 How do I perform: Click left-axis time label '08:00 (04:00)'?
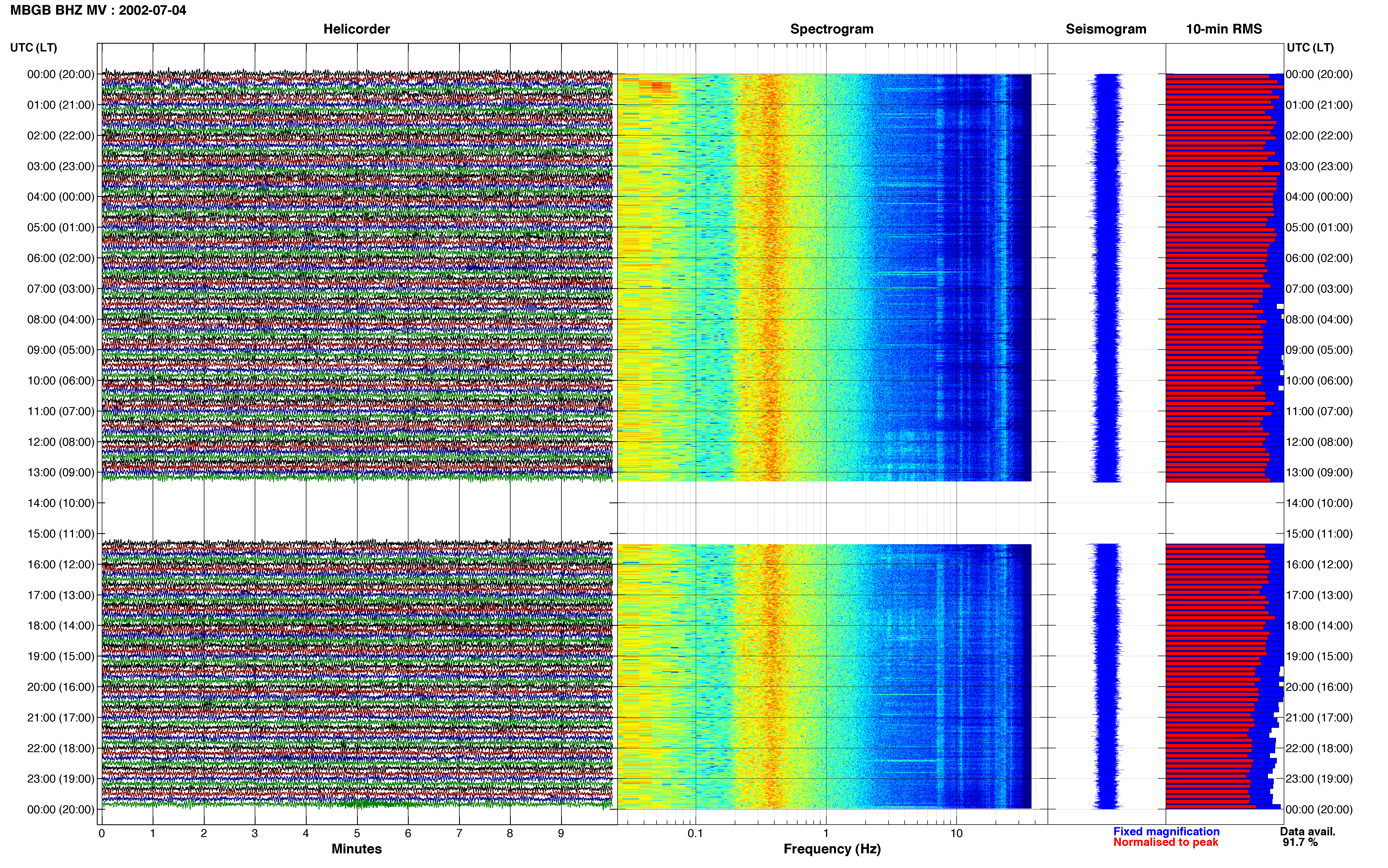pos(61,319)
